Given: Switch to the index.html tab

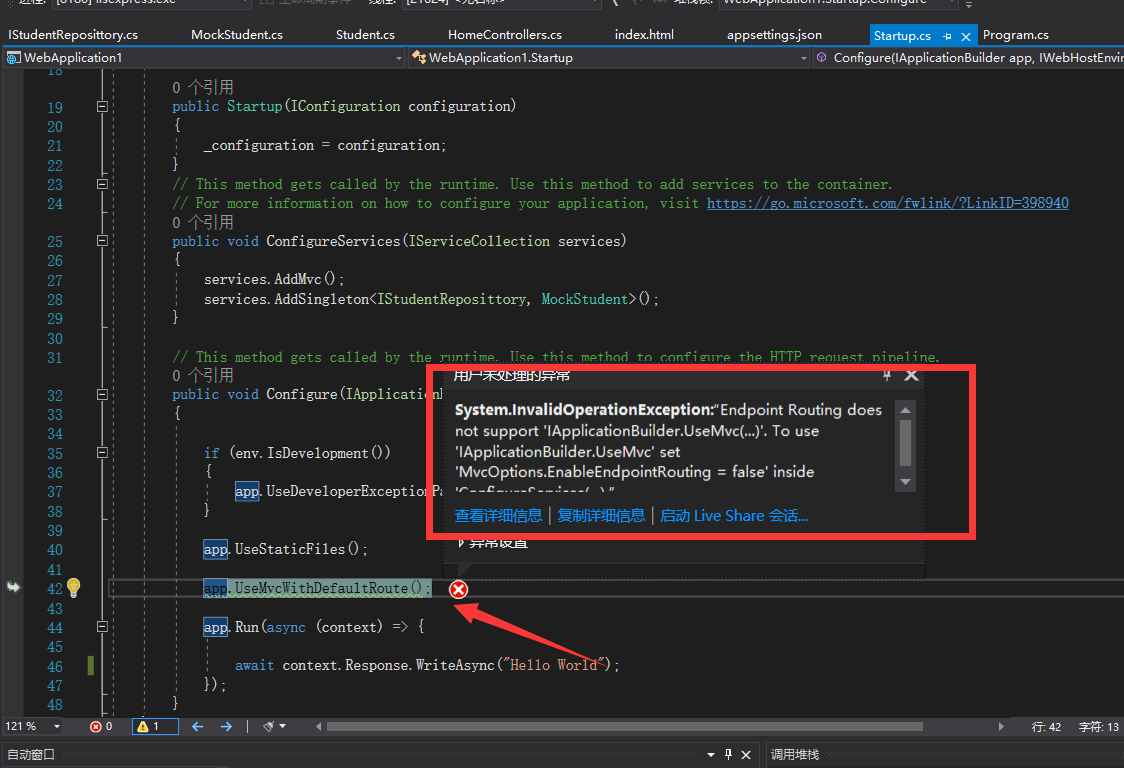Looking at the screenshot, I should point(644,34).
